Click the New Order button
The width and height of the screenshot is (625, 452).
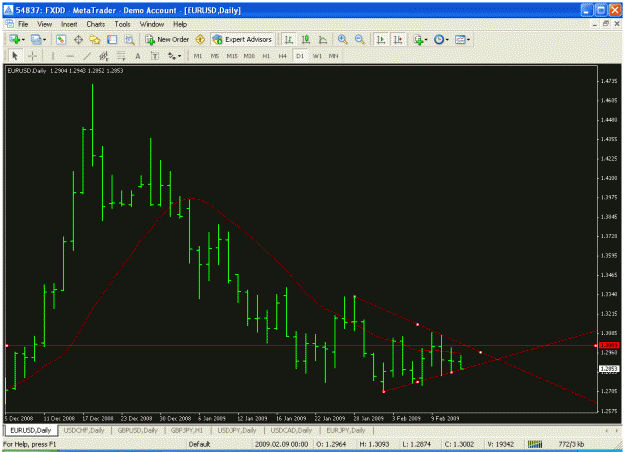coord(167,39)
